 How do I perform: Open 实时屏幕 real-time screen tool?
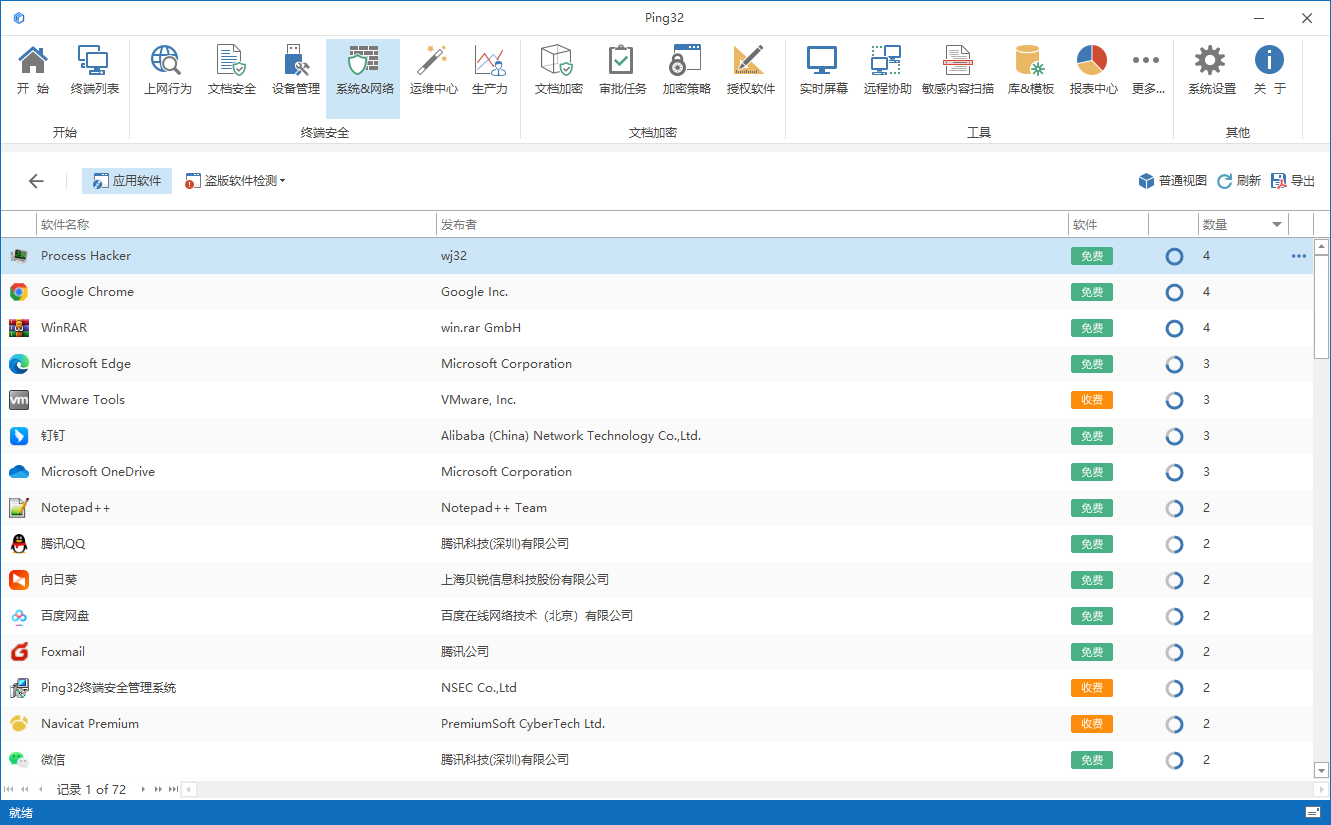[x=823, y=70]
